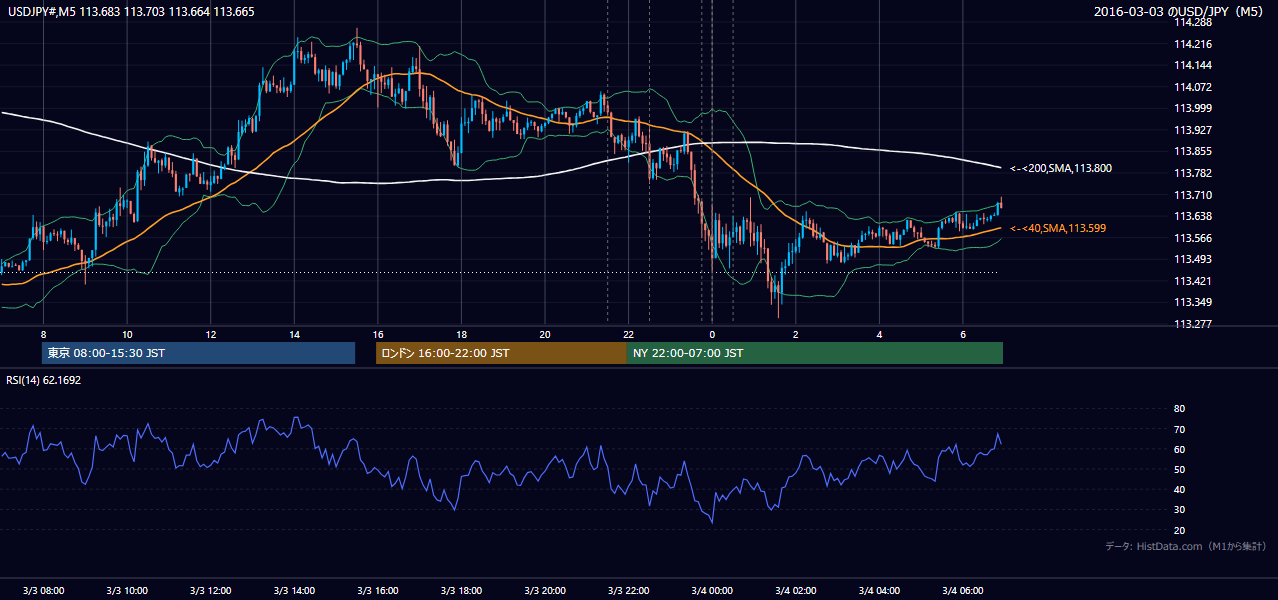The image size is (1278, 600).
Task: Click the 3/3 08:00 time axis label
Action: click(x=43, y=591)
